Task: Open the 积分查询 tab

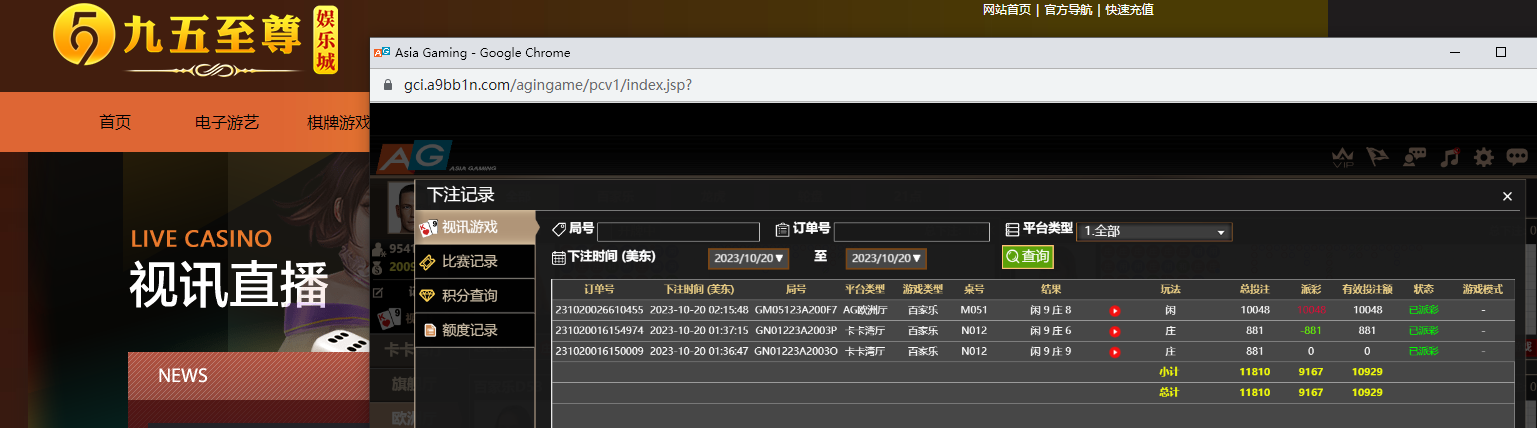Action: [x=475, y=295]
